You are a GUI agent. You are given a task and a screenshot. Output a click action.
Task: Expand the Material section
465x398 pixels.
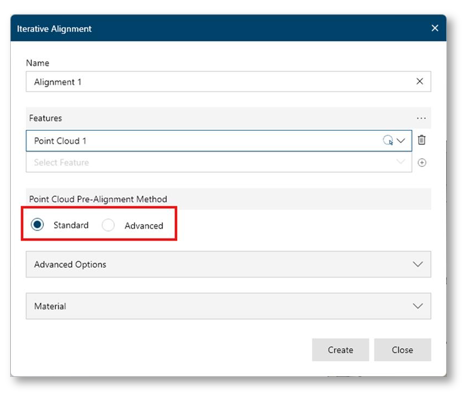pos(228,306)
